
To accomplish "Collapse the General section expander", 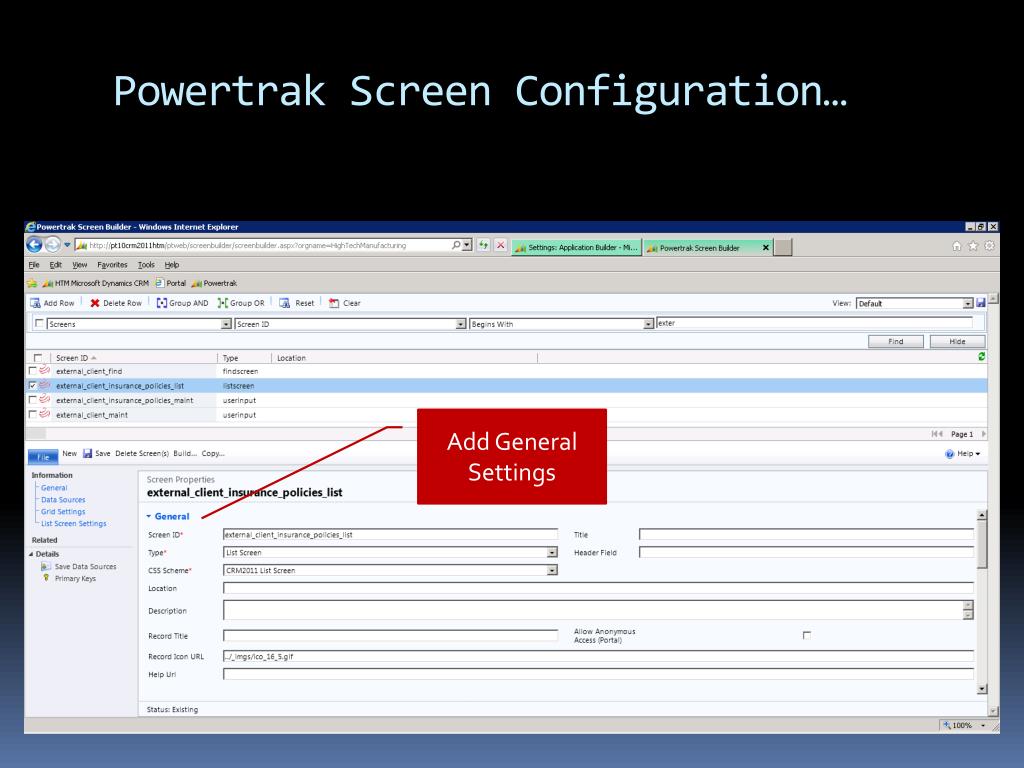I will (149, 517).
